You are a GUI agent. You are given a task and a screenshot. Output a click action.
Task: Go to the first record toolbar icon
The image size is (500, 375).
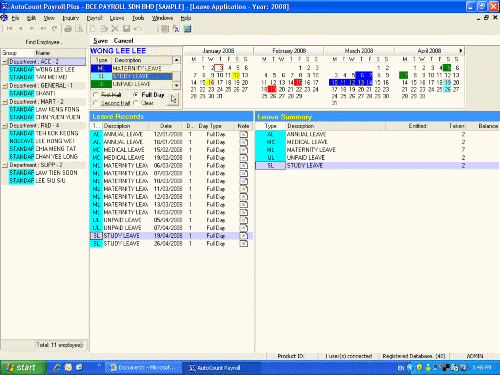coord(9,29)
